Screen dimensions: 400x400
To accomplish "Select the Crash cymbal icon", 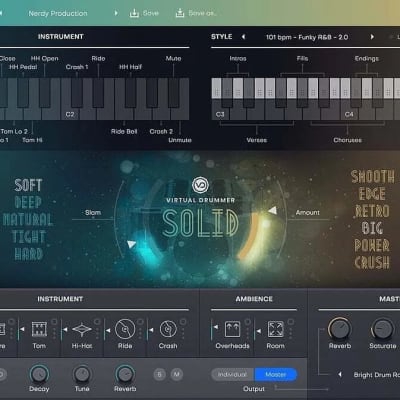I will [168, 329].
